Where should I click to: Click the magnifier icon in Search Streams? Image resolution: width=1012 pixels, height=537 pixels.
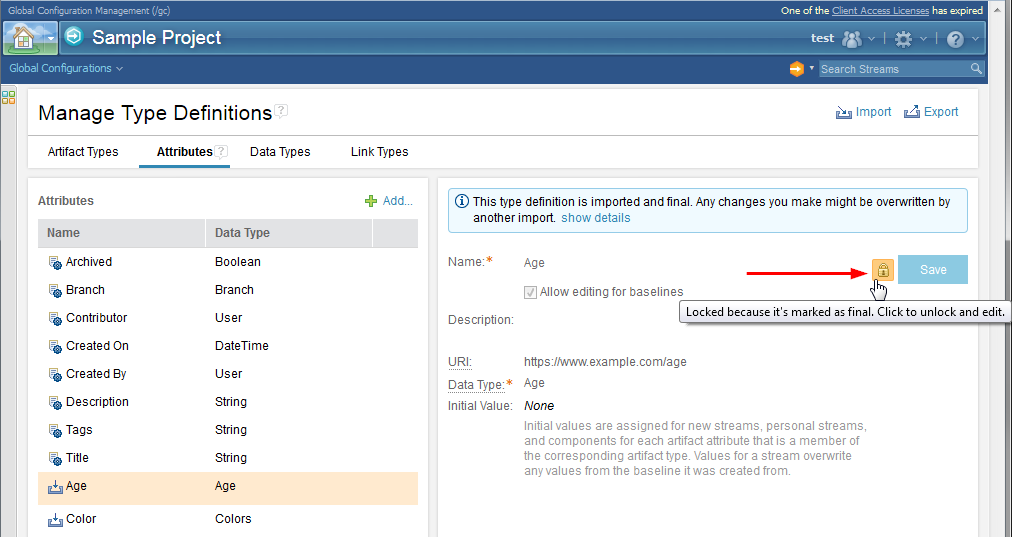tap(976, 69)
